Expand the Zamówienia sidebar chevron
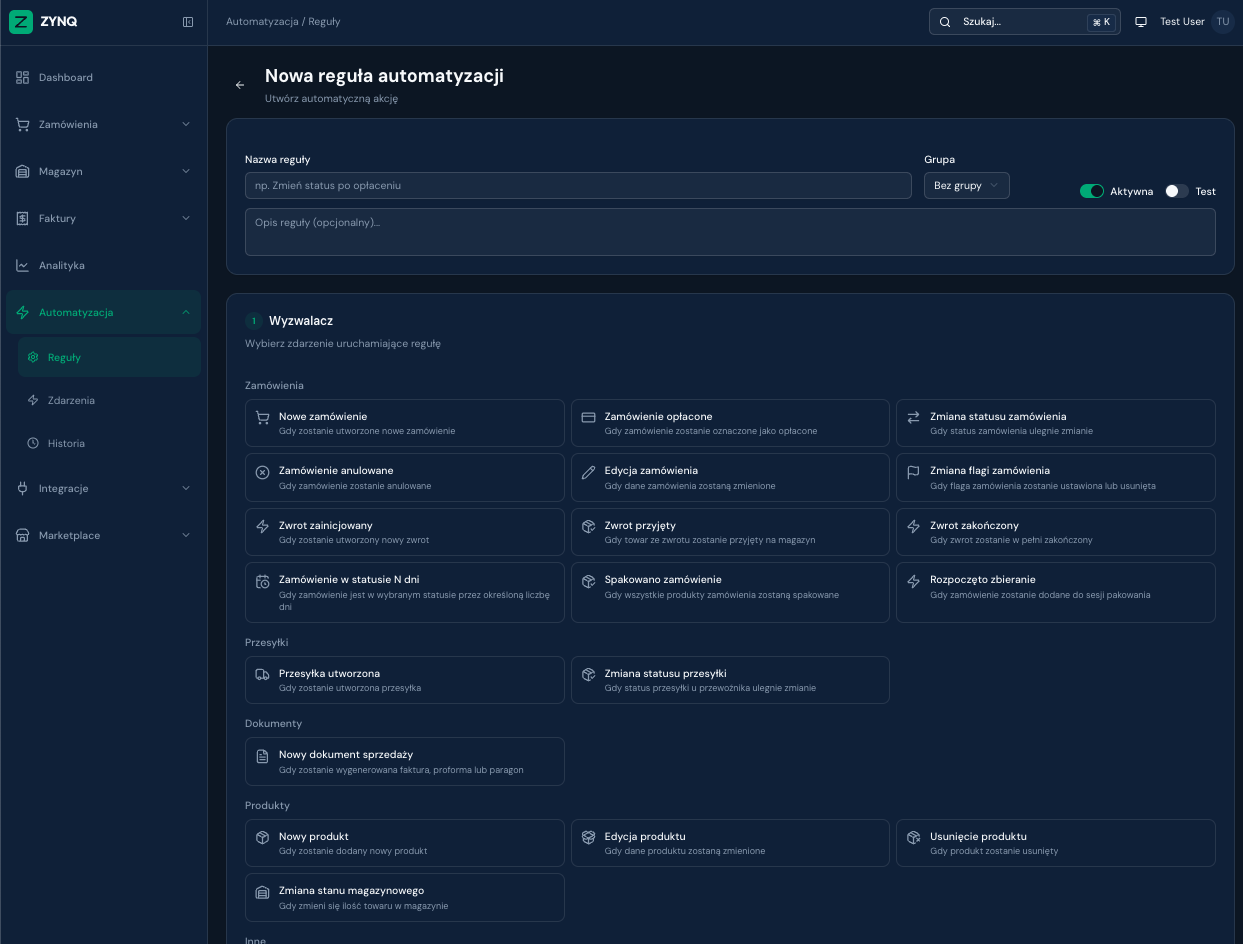This screenshot has width=1243, height=944. pyautogui.click(x=186, y=124)
